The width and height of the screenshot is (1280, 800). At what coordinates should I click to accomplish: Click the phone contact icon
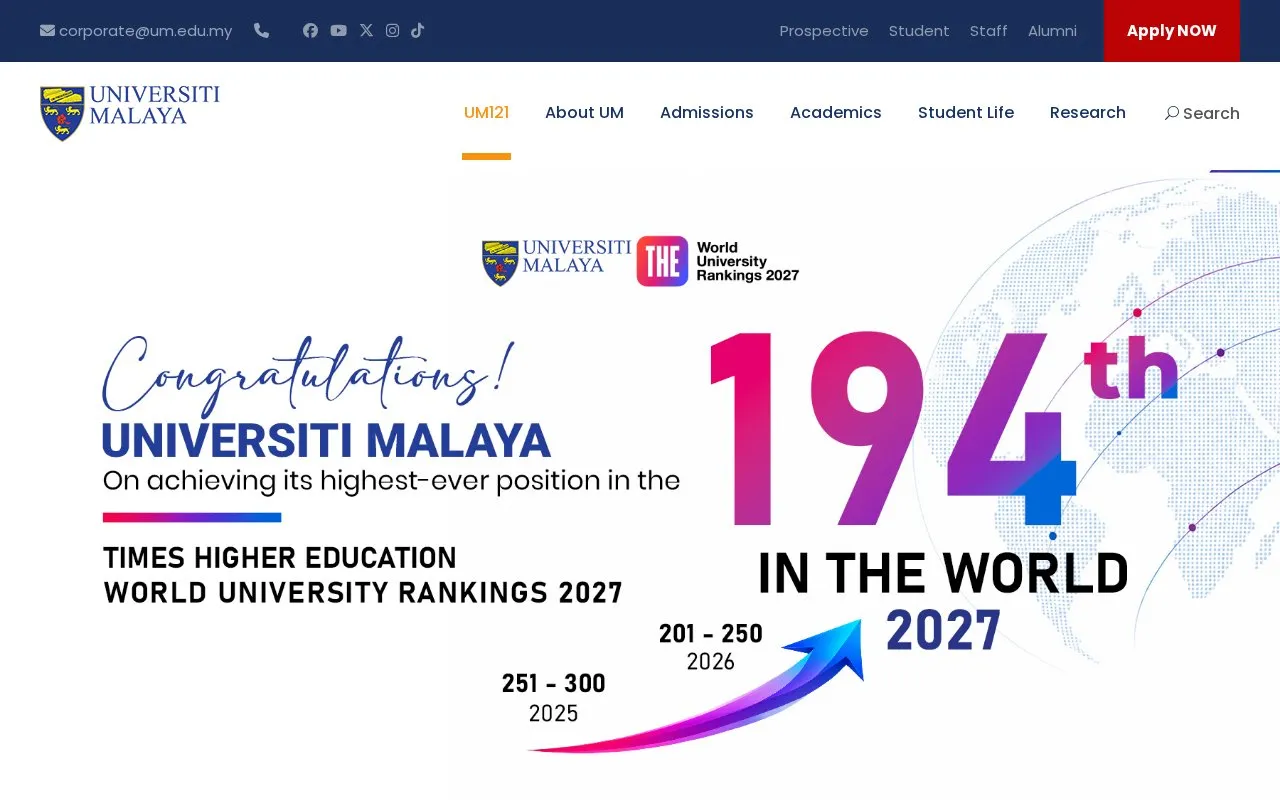tap(261, 30)
